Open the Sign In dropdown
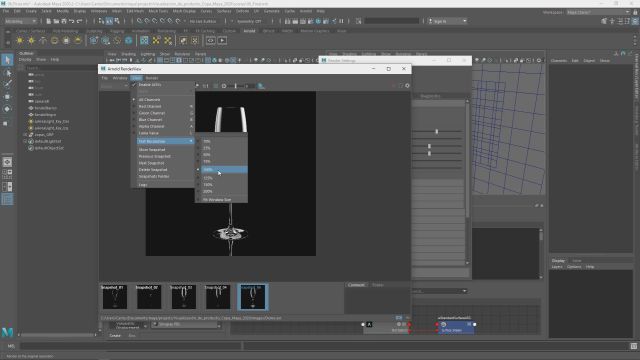 pos(447,21)
